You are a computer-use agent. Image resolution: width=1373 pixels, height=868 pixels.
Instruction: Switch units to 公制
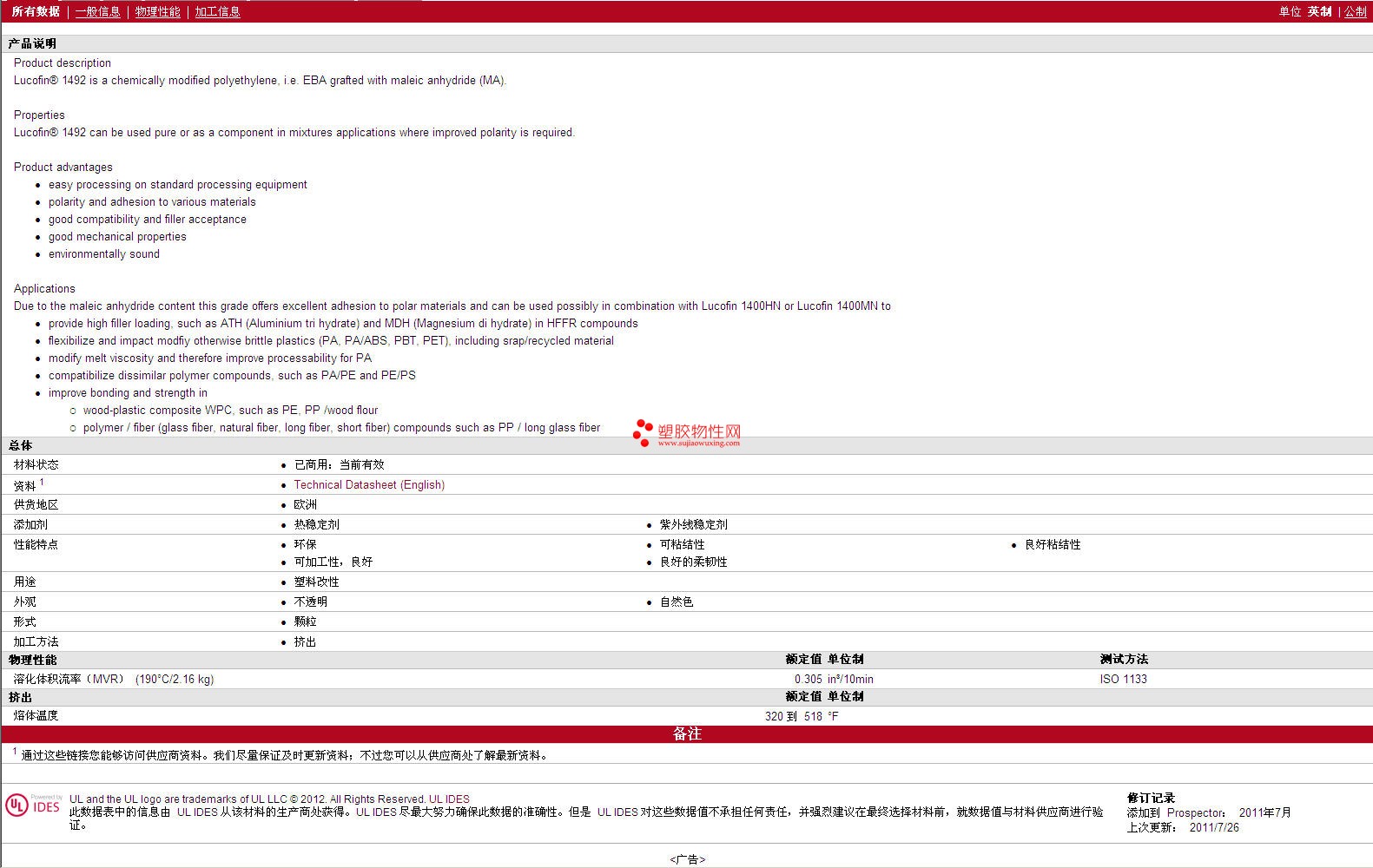point(1356,11)
